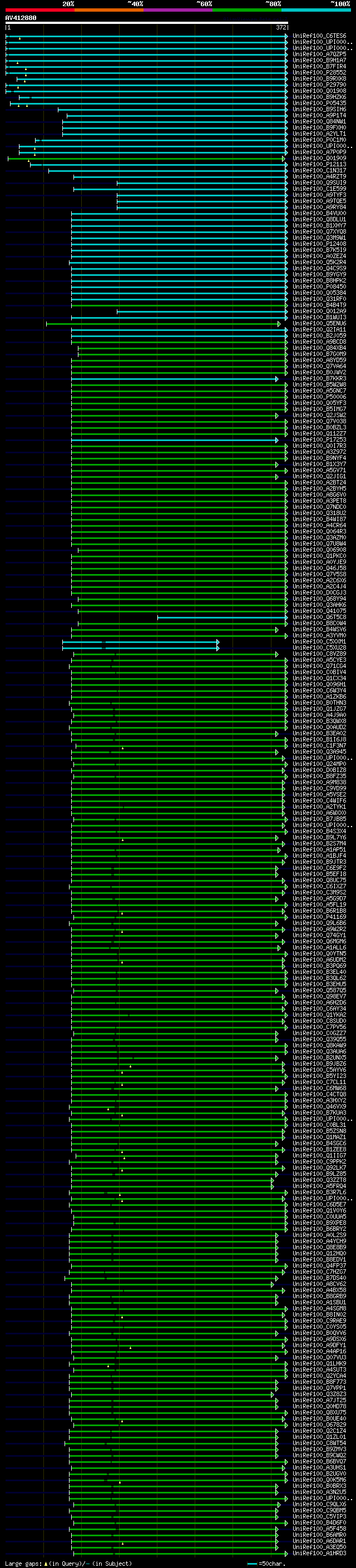Image resolution: width=356 pixels, height=1568 pixels.
Task: Select the UniRef100_A3Z972 label
Action: point(319,452)
